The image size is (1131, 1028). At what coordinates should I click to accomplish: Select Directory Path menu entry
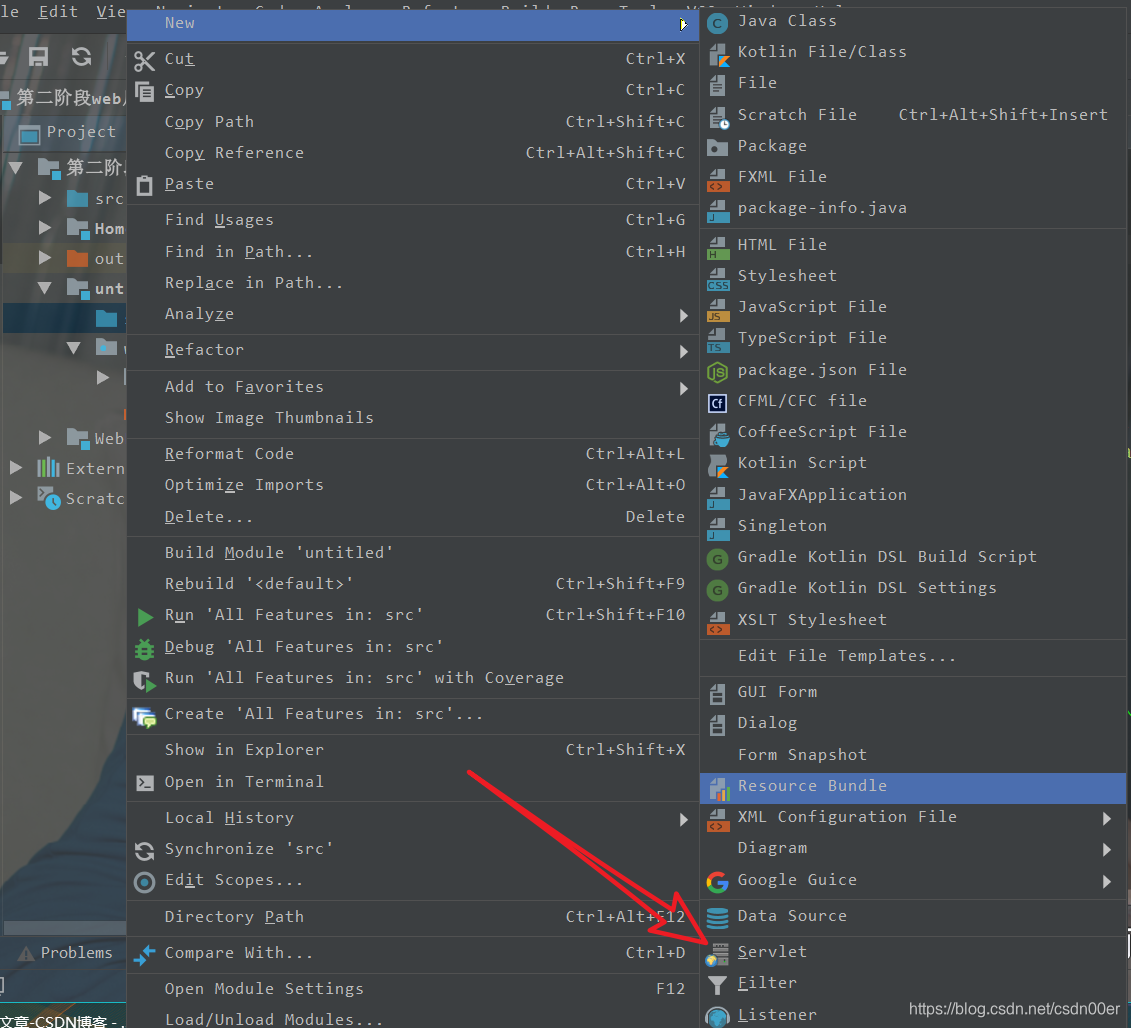[x=413, y=916]
